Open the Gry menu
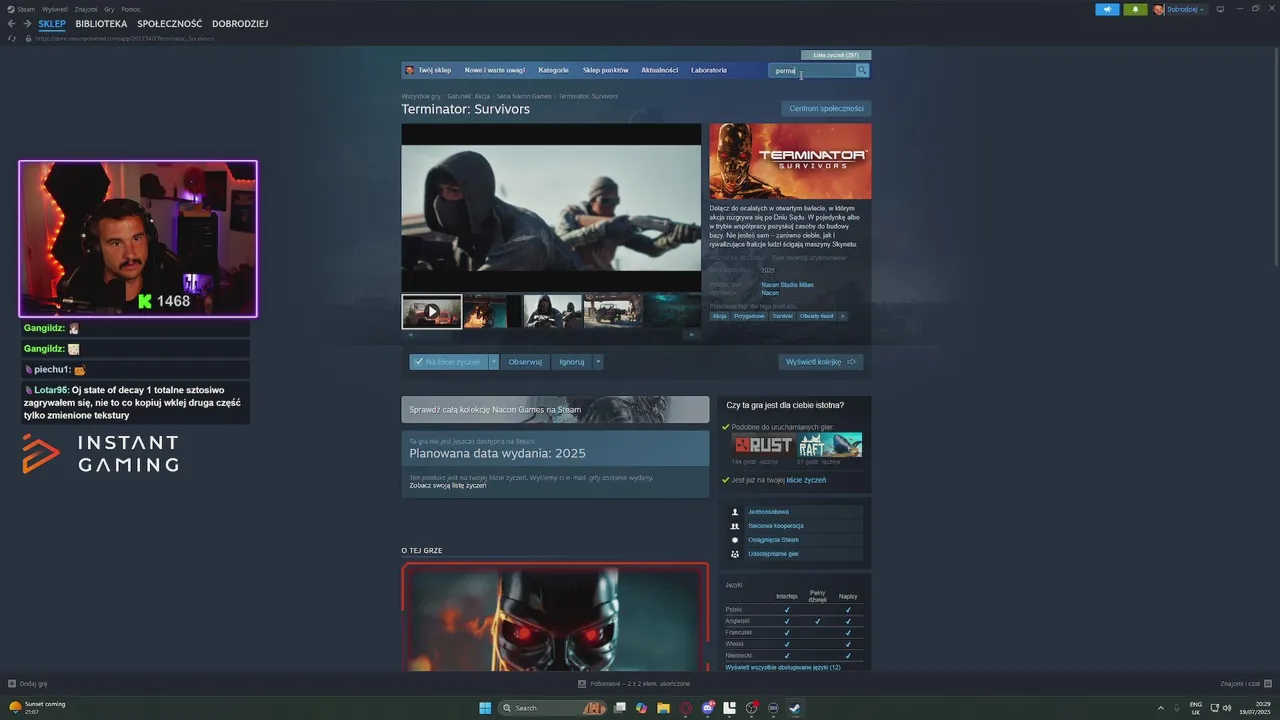Viewport: 1280px width, 720px height. coord(110,9)
